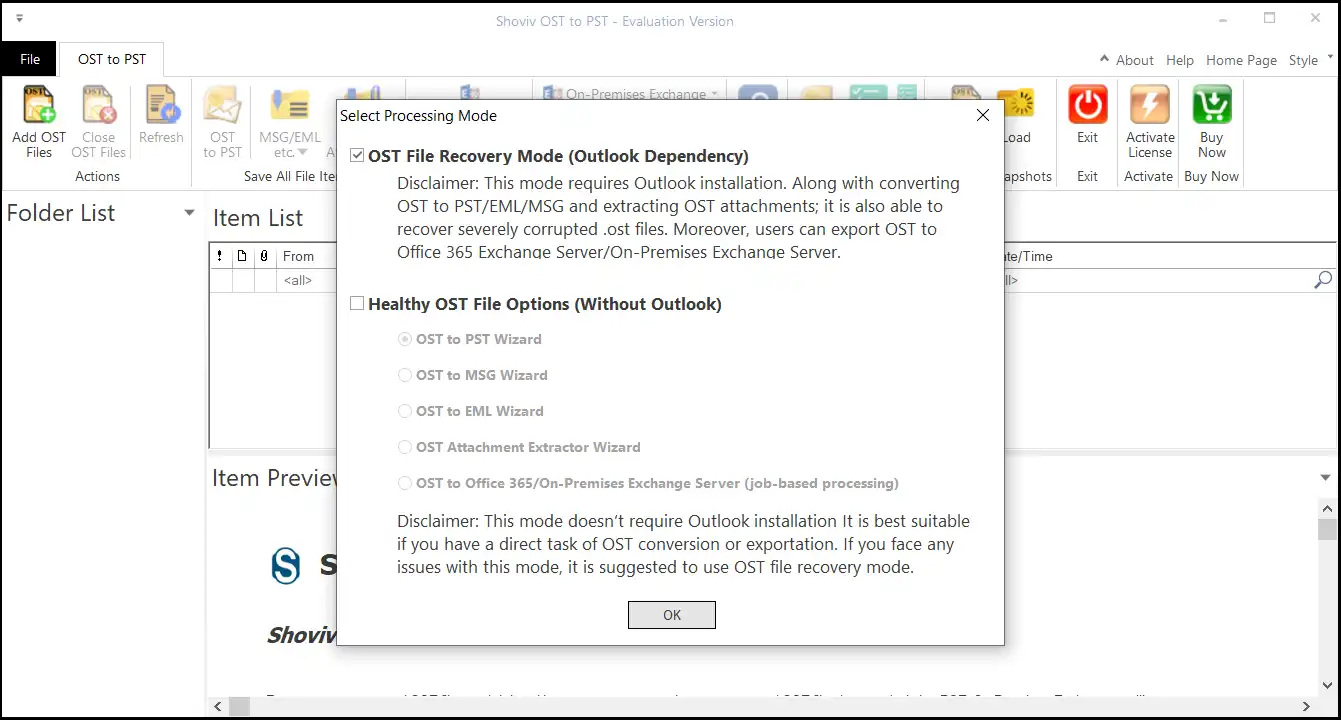Click the attachment paperclip column icon
This screenshot has width=1341, height=720.
click(264, 256)
